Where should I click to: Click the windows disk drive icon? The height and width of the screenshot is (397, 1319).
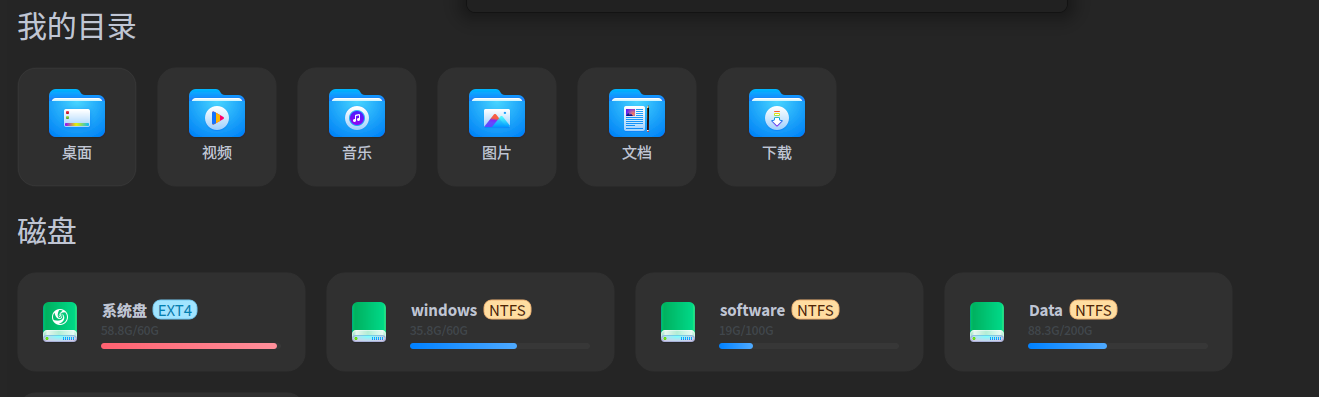(x=369, y=322)
